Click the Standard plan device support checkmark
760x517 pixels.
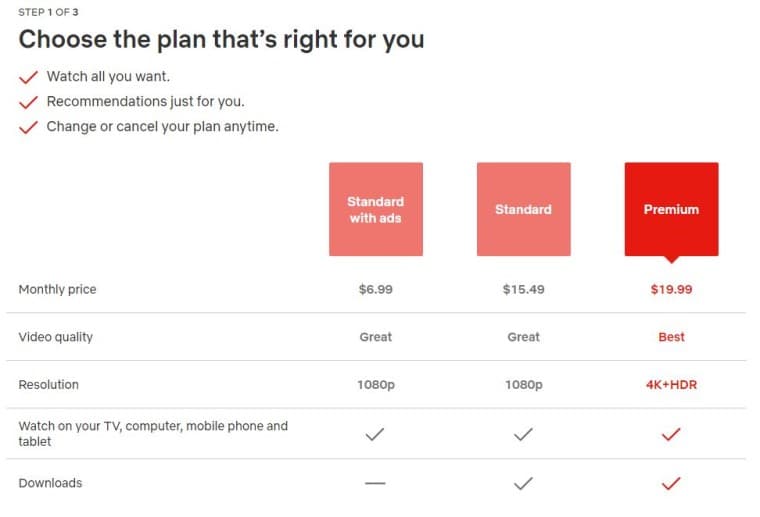pos(523,434)
